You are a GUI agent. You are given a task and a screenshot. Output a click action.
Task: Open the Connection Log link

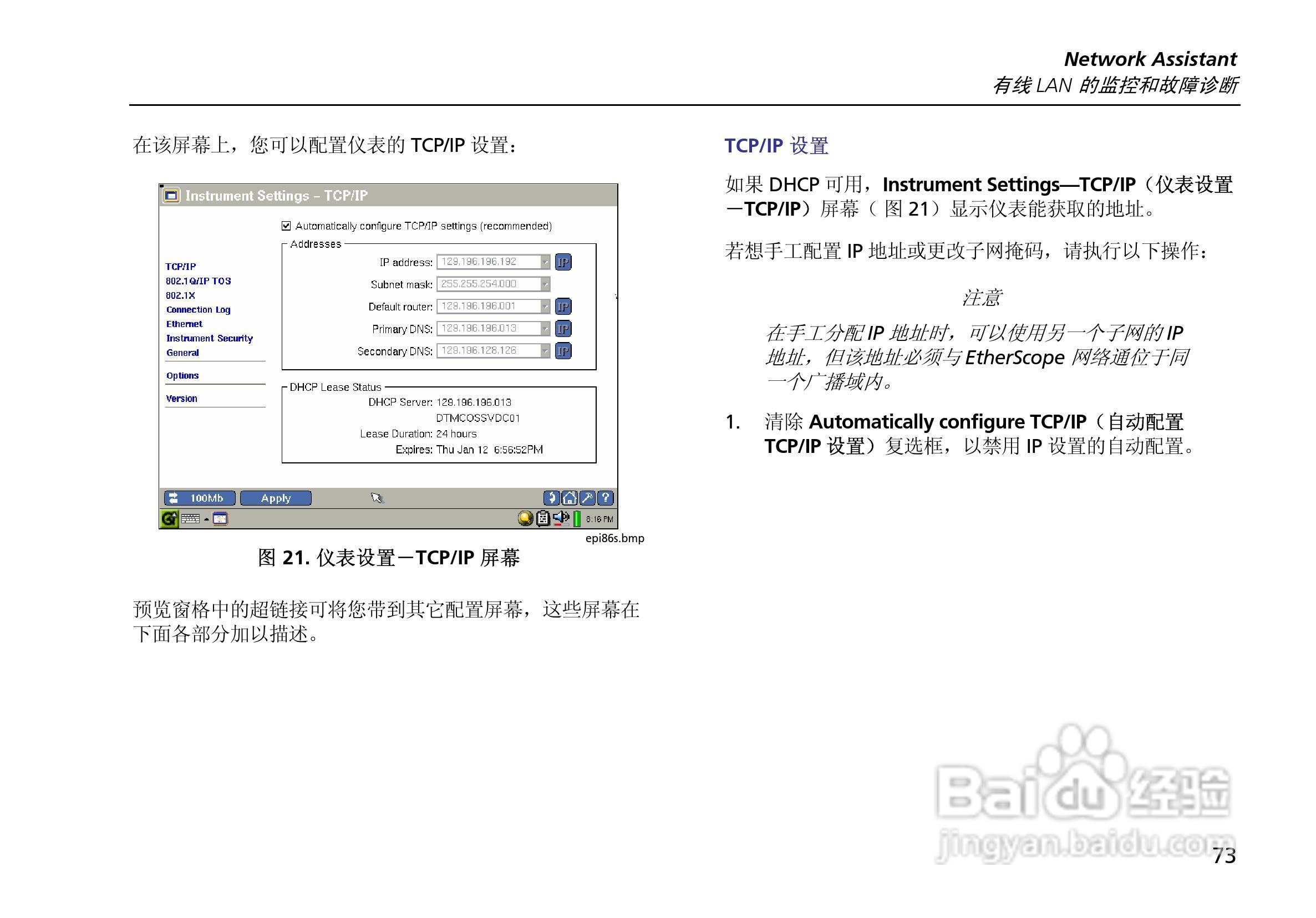199,309
